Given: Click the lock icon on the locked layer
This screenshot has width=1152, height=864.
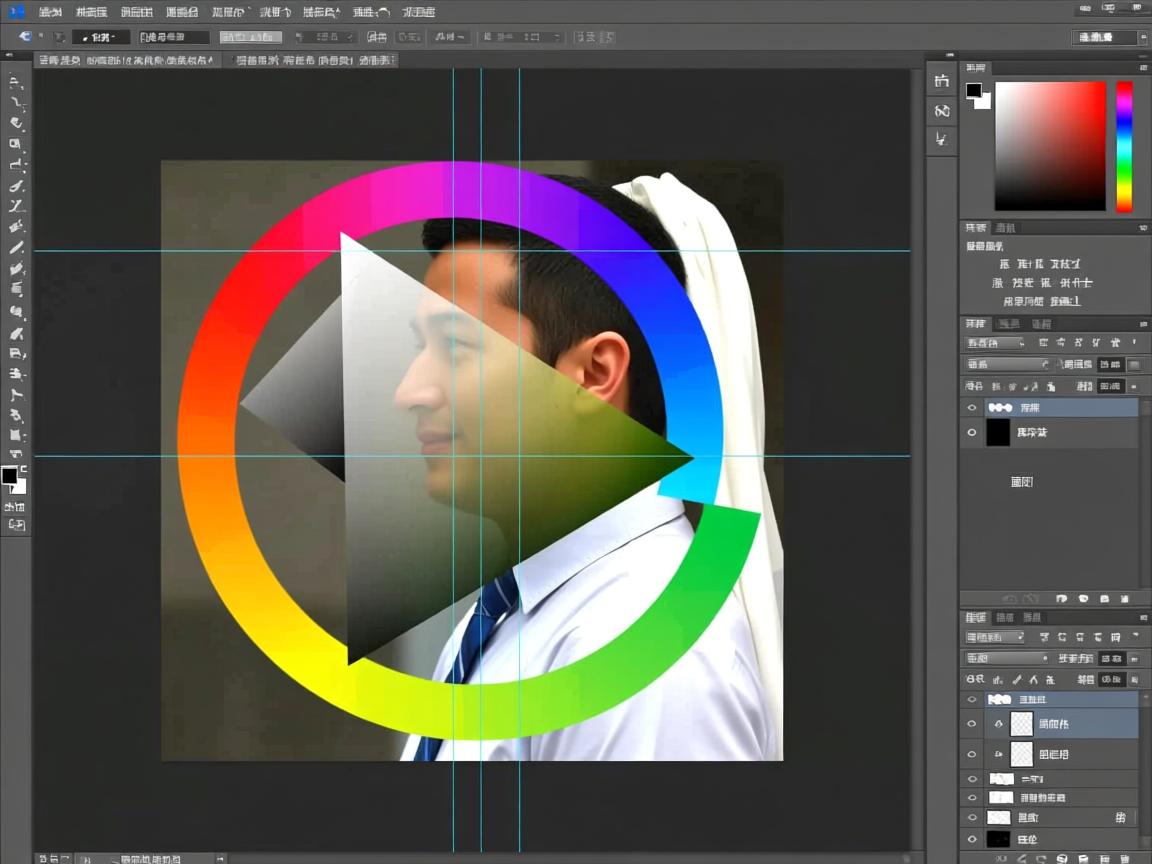Looking at the screenshot, I should point(1121,818).
